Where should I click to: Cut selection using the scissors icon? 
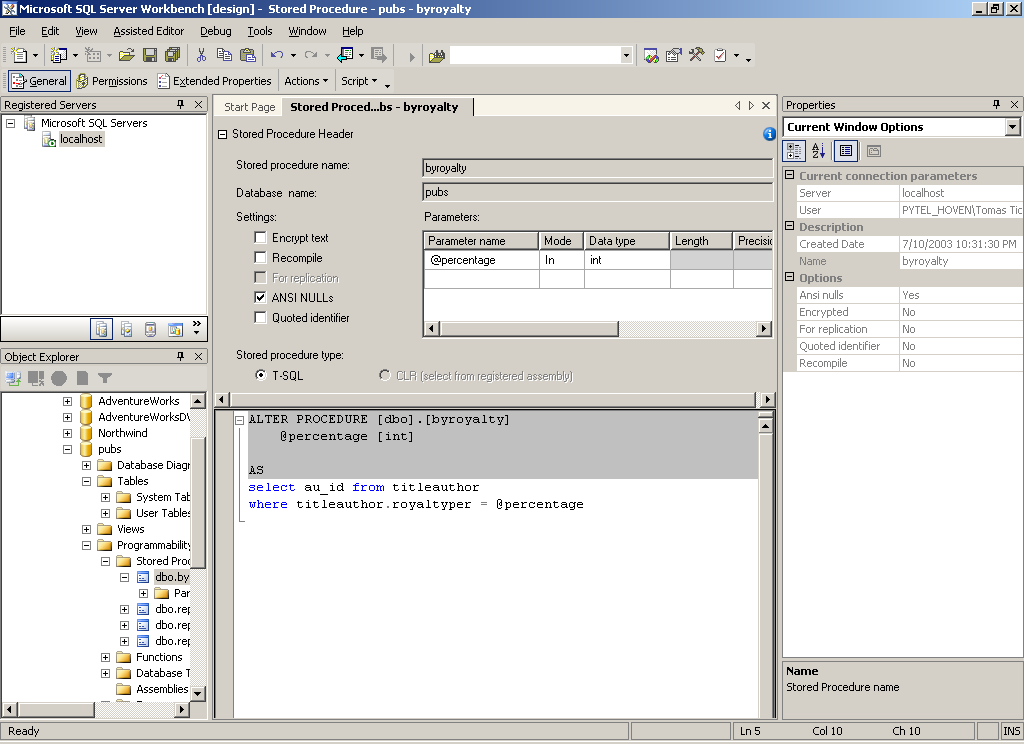pos(201,56)
